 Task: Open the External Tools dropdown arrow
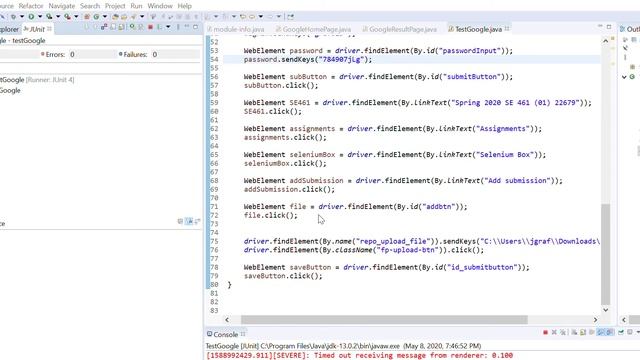pyautogui.click(x=76, y=16)
